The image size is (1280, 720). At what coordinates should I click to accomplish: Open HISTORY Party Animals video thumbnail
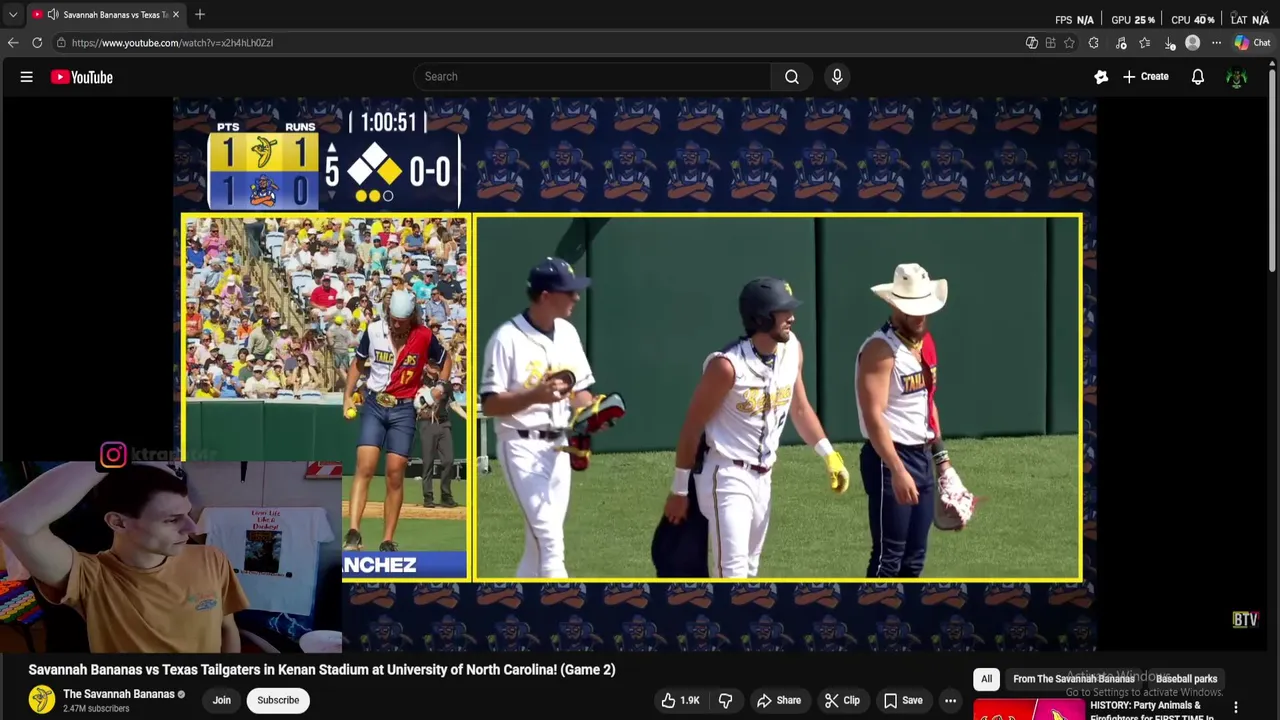click(x=1028, y=709)
